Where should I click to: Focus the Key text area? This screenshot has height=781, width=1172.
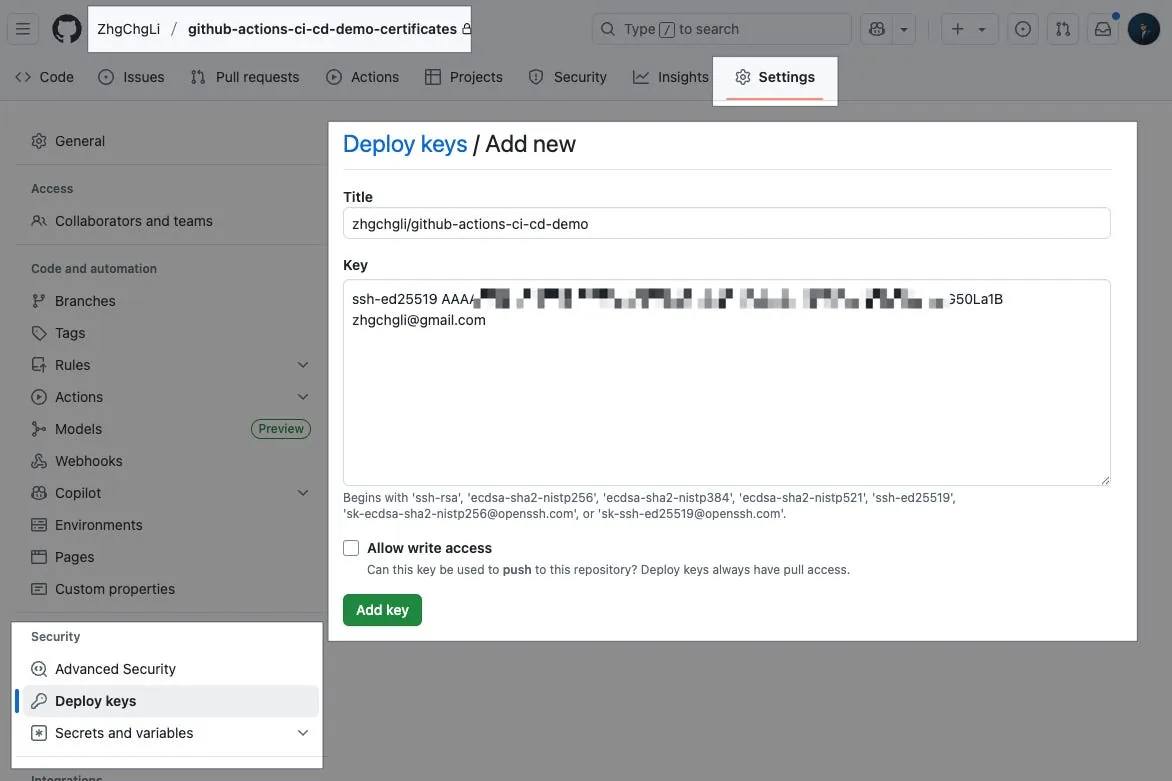[x=726, y=400]
